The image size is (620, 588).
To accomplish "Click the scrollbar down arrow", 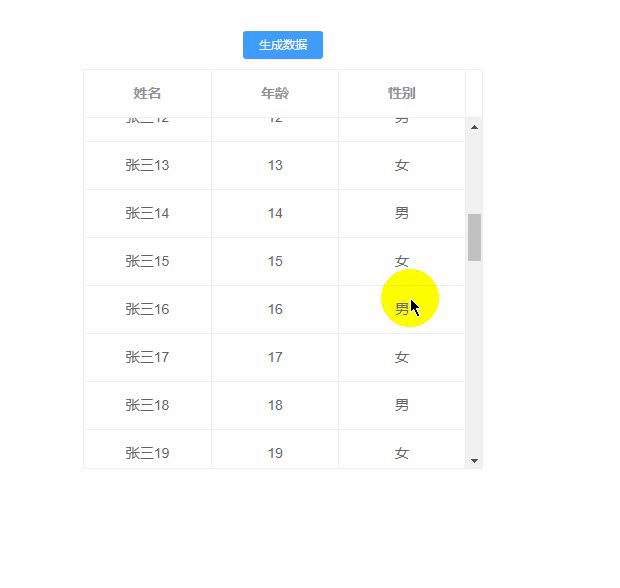I will click(x=474, y=461).
